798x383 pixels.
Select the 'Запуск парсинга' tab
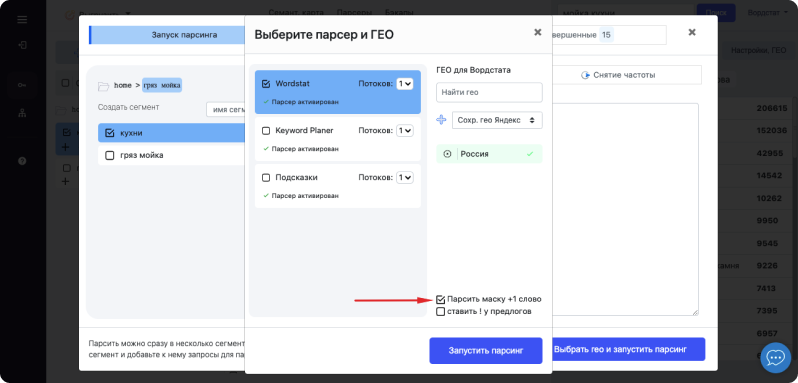click(x=168, y=35)
